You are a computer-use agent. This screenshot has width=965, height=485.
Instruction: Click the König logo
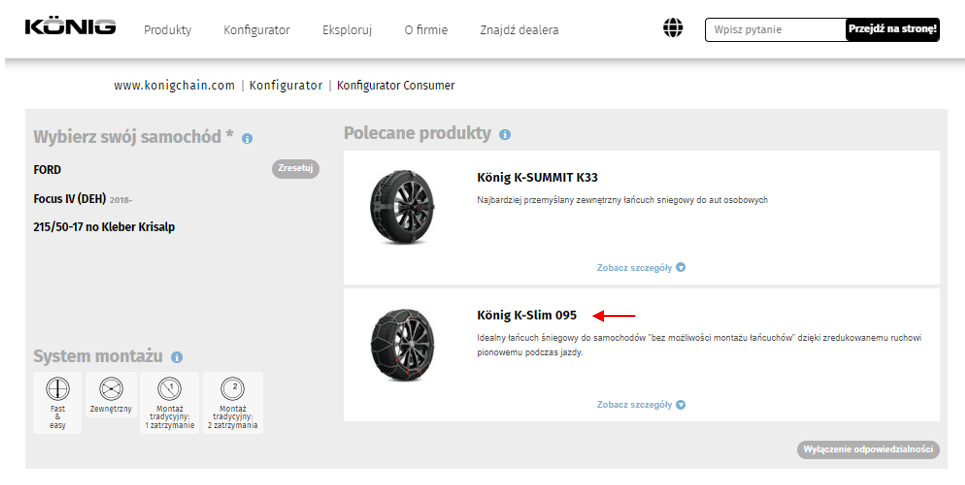pyautogui.click(x=70, y=27)
